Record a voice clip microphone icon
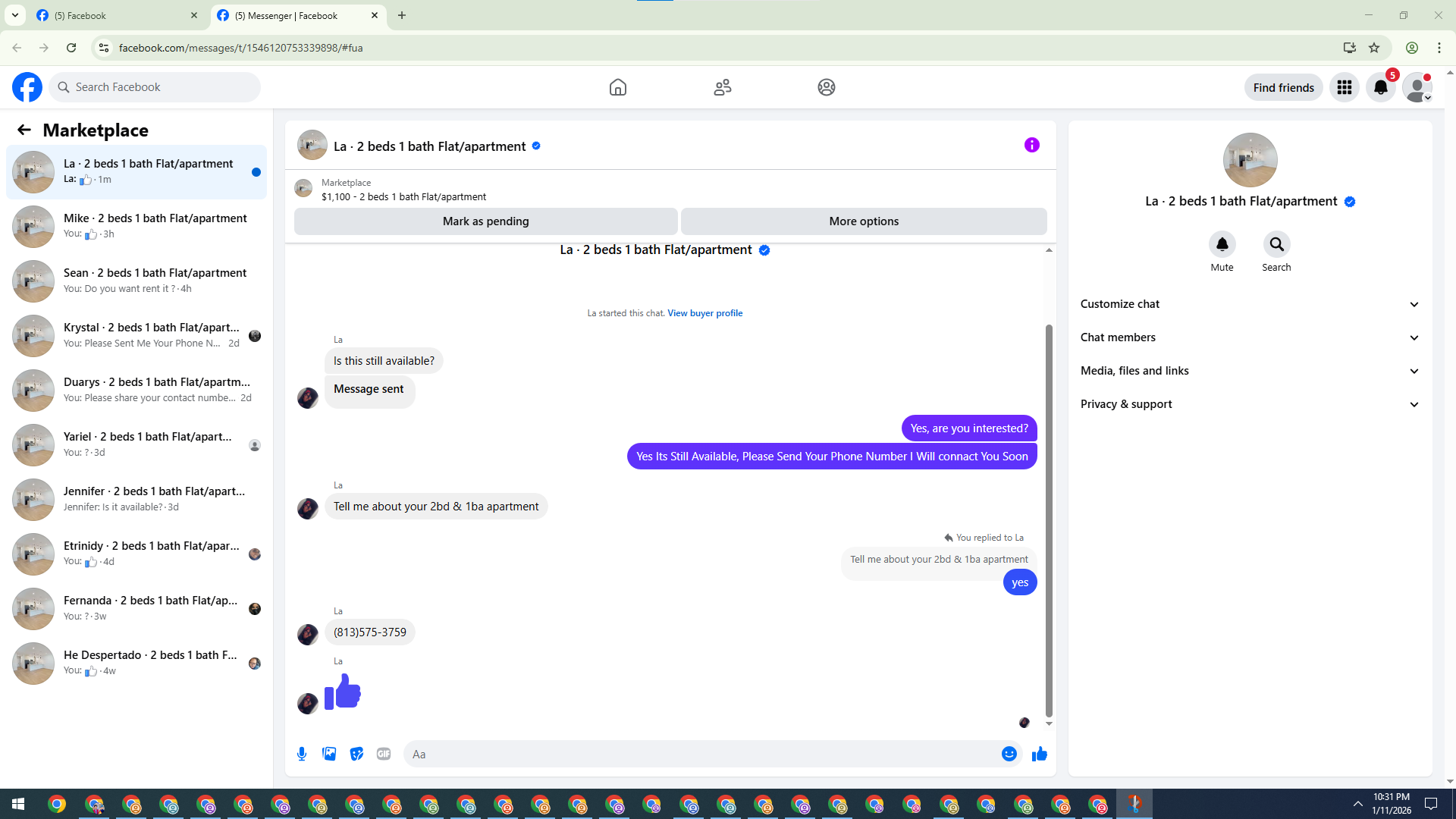Screen dimensions: 1456x819 (x=302, y=754)
